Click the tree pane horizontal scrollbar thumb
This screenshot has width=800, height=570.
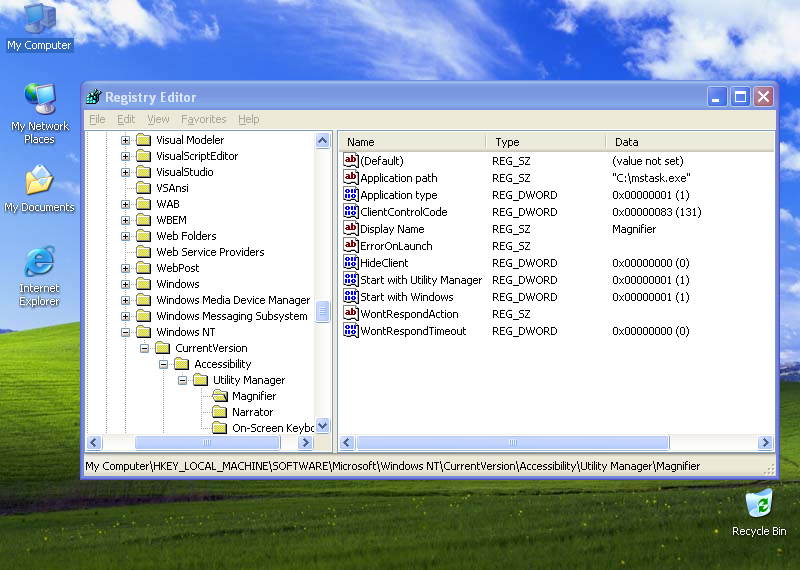pyautogui.click(x=207, y=442)
